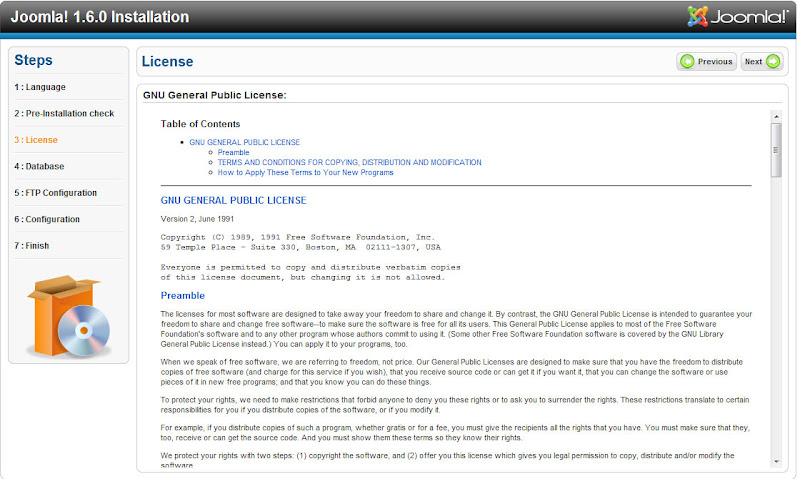Screen dimensions: 800x479
Task: Click the 'Everyone is permitted to copy' line
Action: (310, 267)
